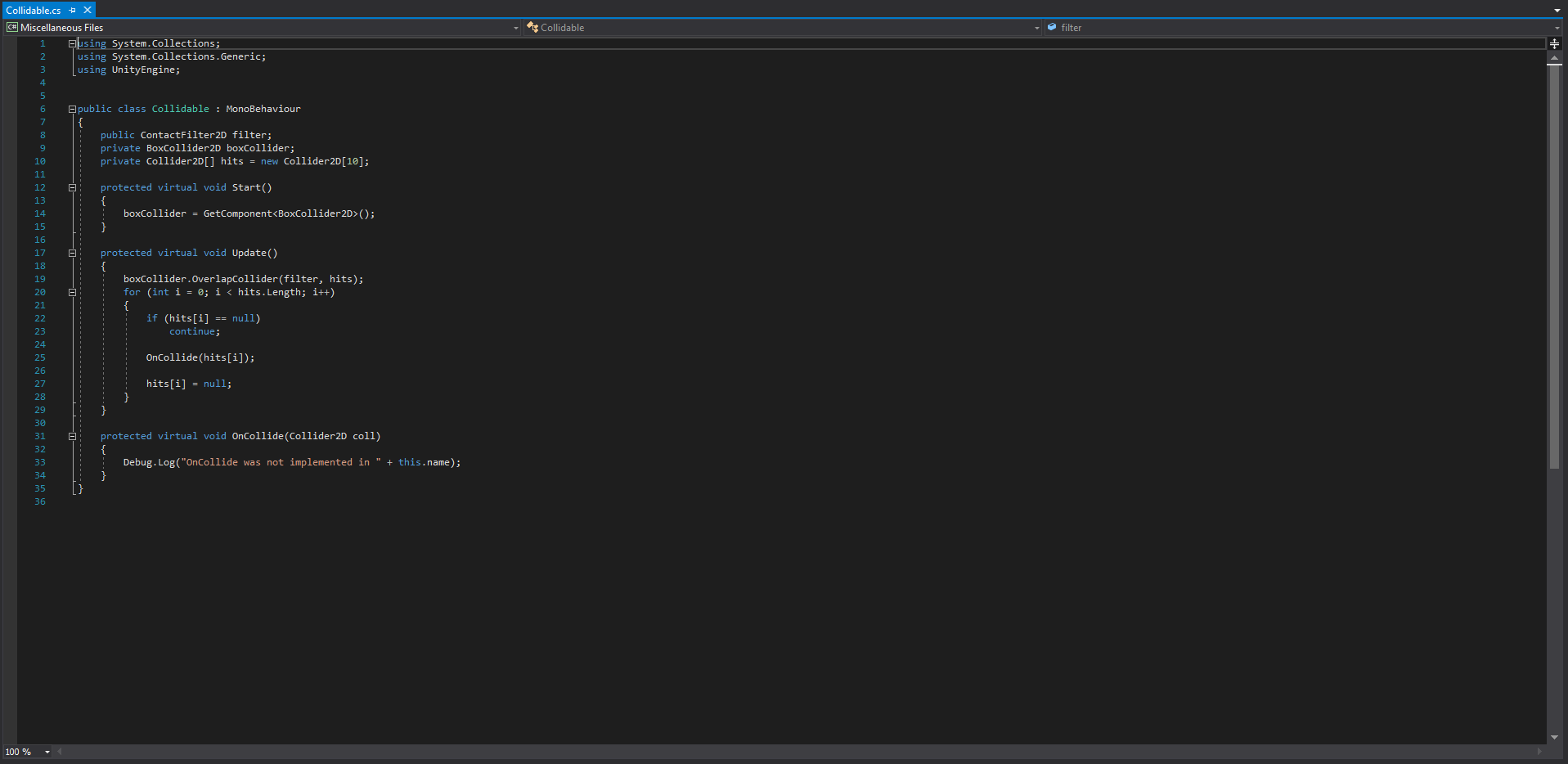
Task: Click the vertical scrollbar up arrow
Action: tap(1554, 58)
